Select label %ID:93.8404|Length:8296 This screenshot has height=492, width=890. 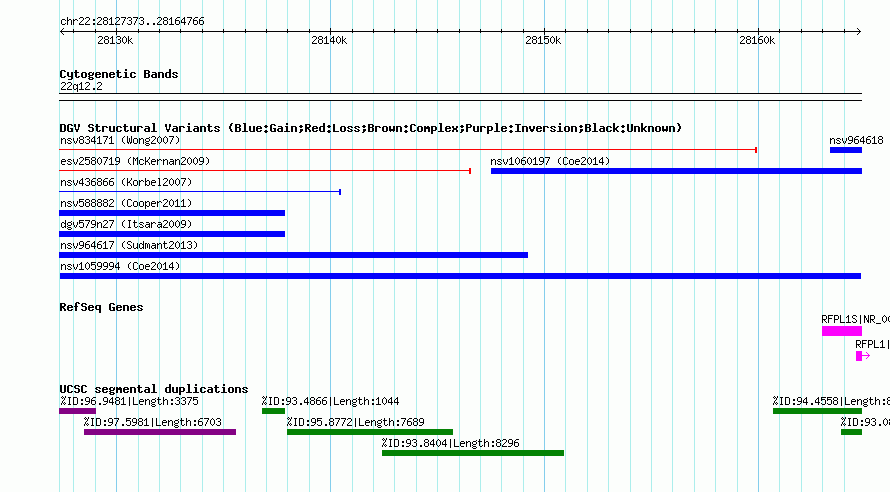[451, 443]
